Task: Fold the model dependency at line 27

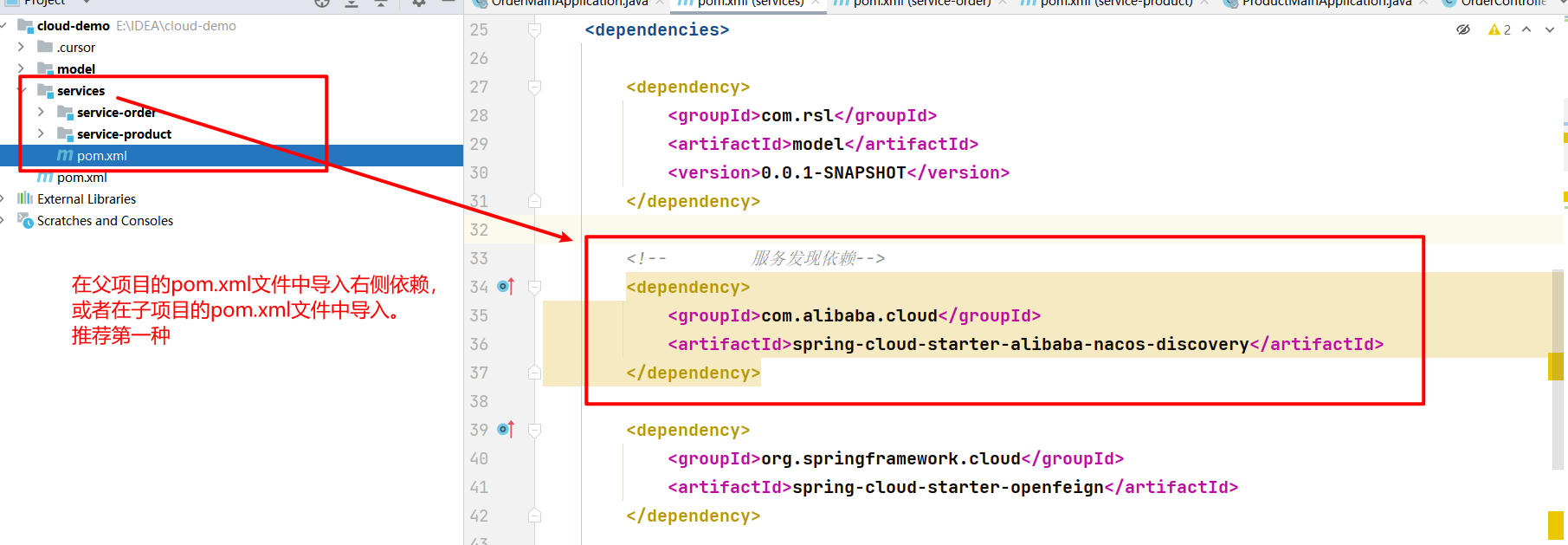Action: tap(534, 87)
